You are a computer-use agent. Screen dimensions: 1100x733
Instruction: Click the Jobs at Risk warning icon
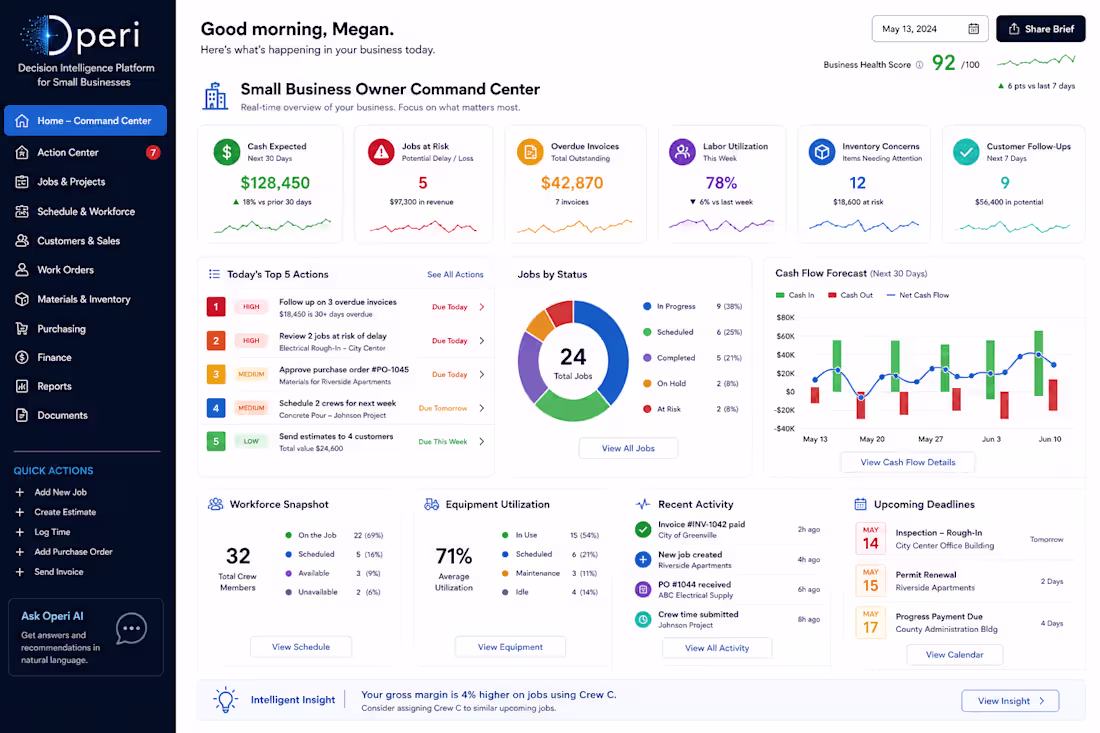point(381,152)
